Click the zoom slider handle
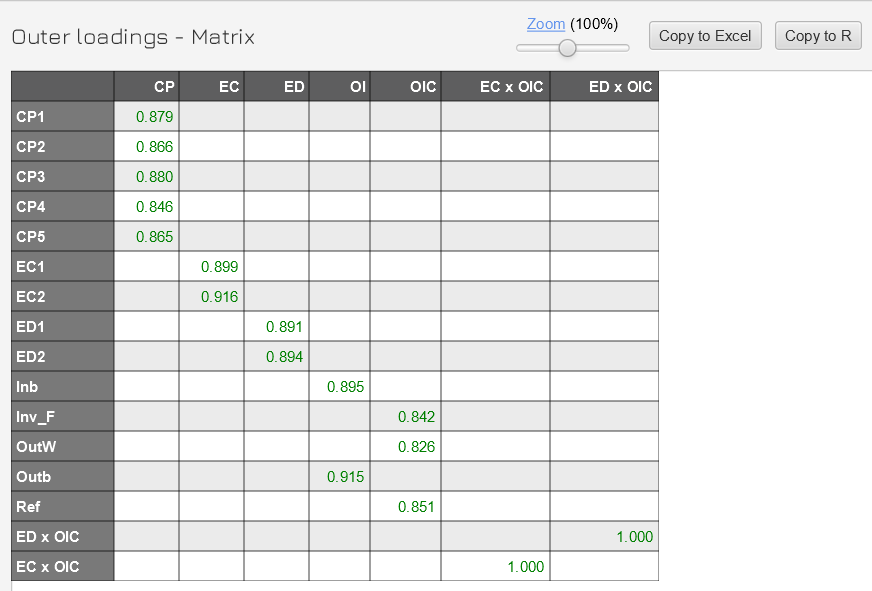Viewport: 872px width, 591px height. [568, 48]
